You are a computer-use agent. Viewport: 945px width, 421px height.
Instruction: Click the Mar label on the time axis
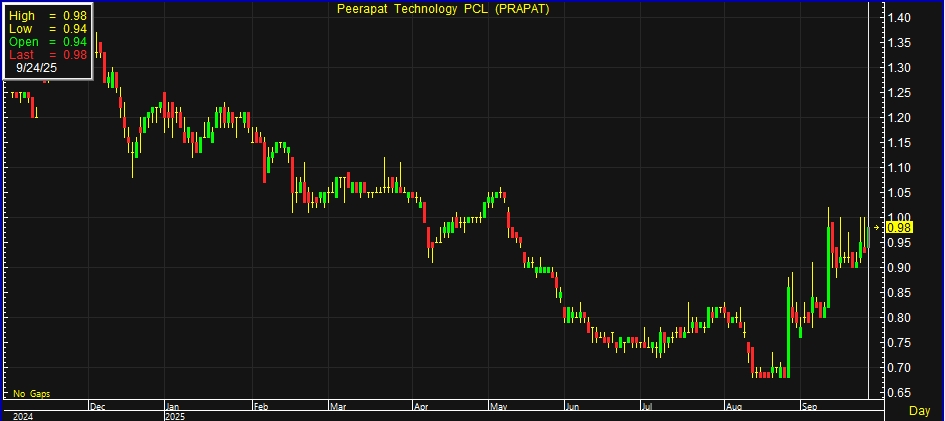click(337, 407)
